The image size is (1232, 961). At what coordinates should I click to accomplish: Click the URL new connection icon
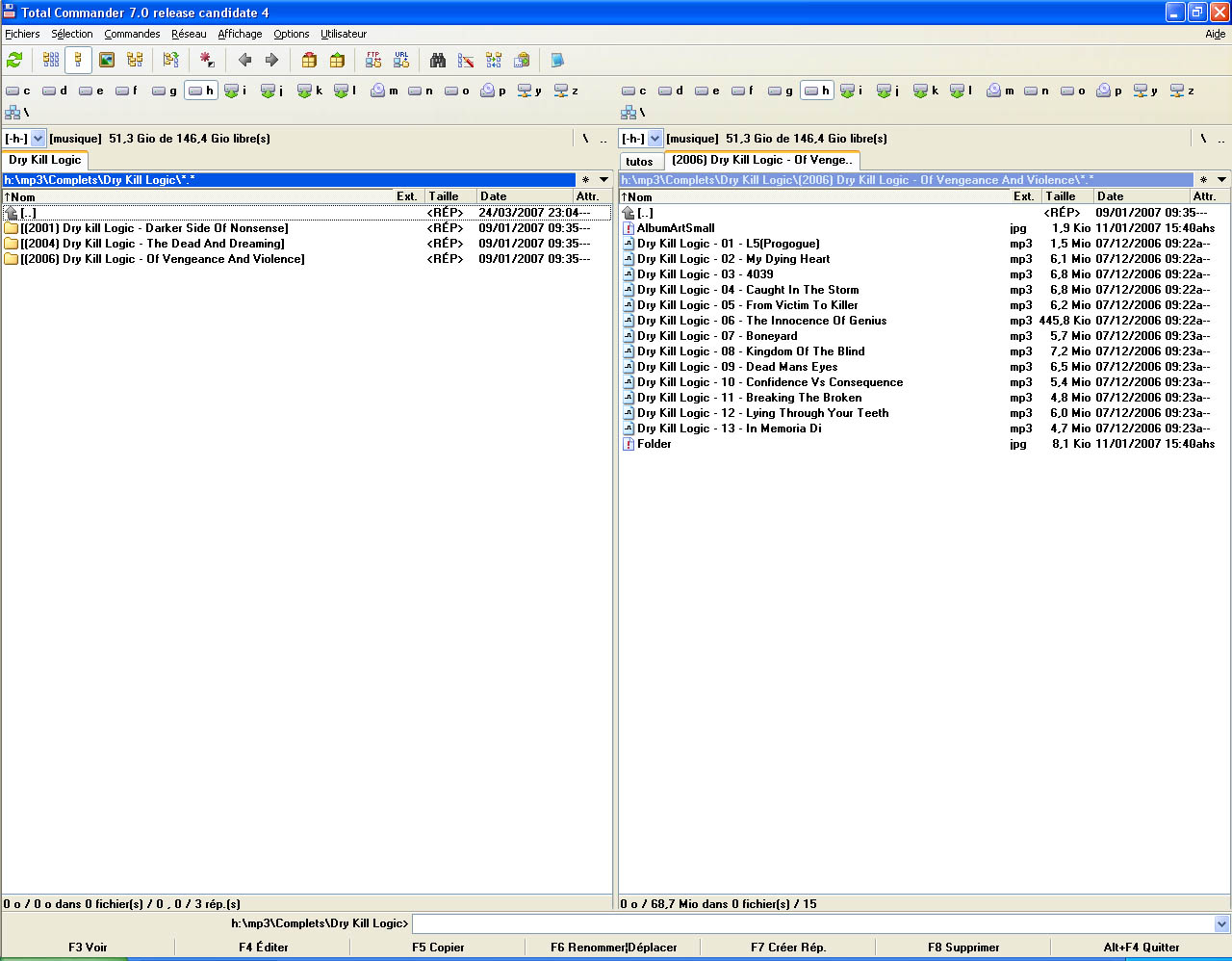pos(401,60)
